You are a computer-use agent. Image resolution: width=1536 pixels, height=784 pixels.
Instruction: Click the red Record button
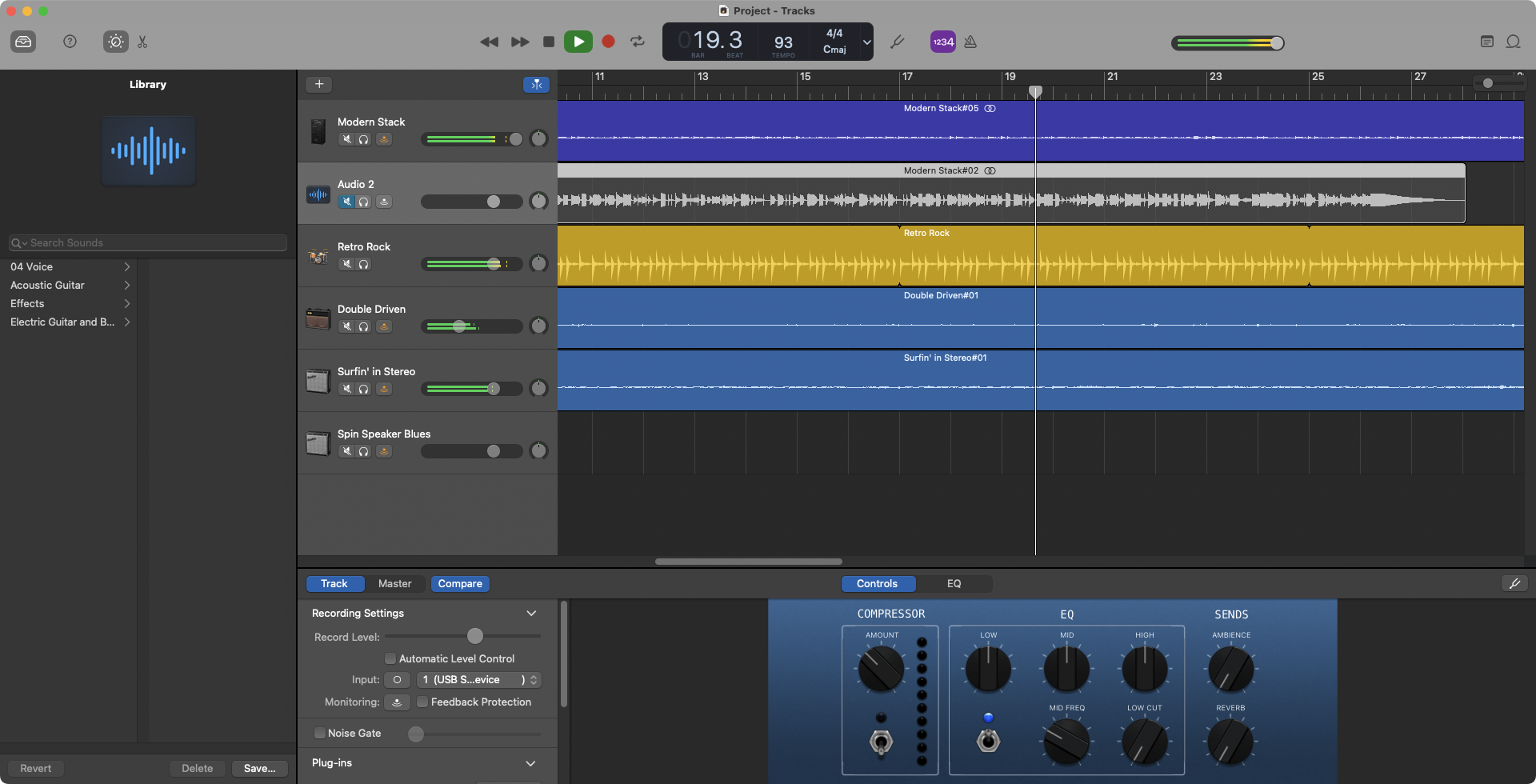[608, 42]
